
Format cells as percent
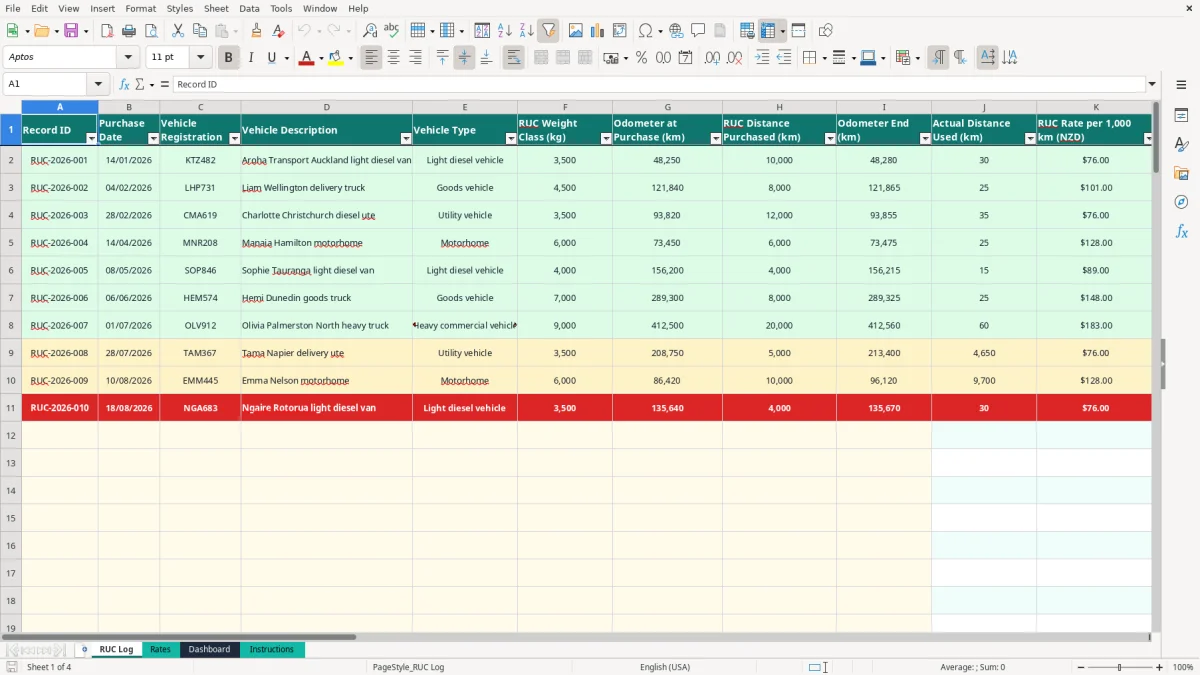coord(641,58)
